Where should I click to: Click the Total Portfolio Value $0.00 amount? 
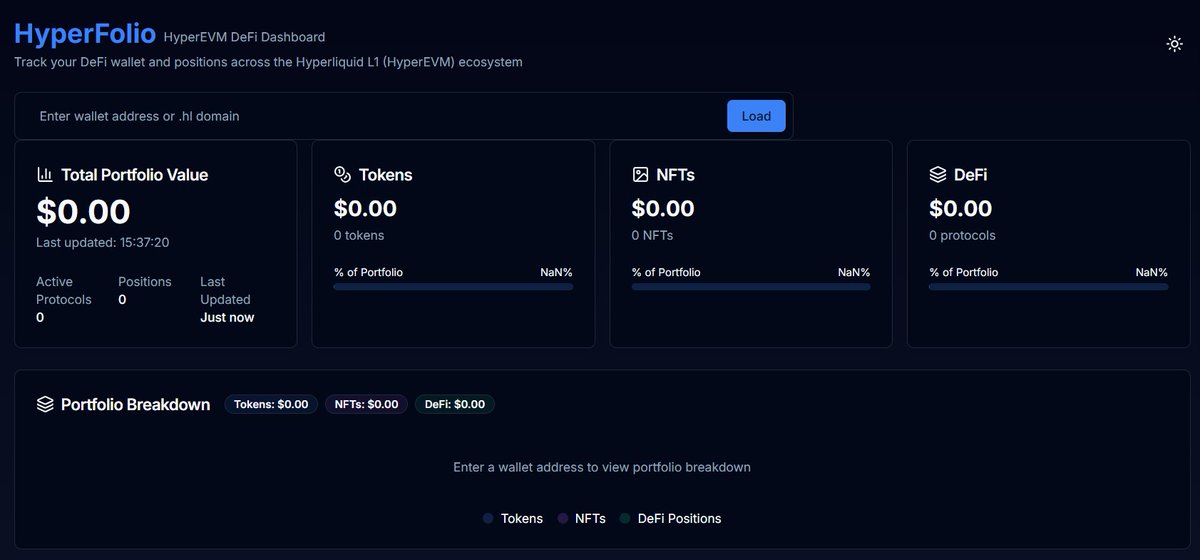[x=84, y=211]
